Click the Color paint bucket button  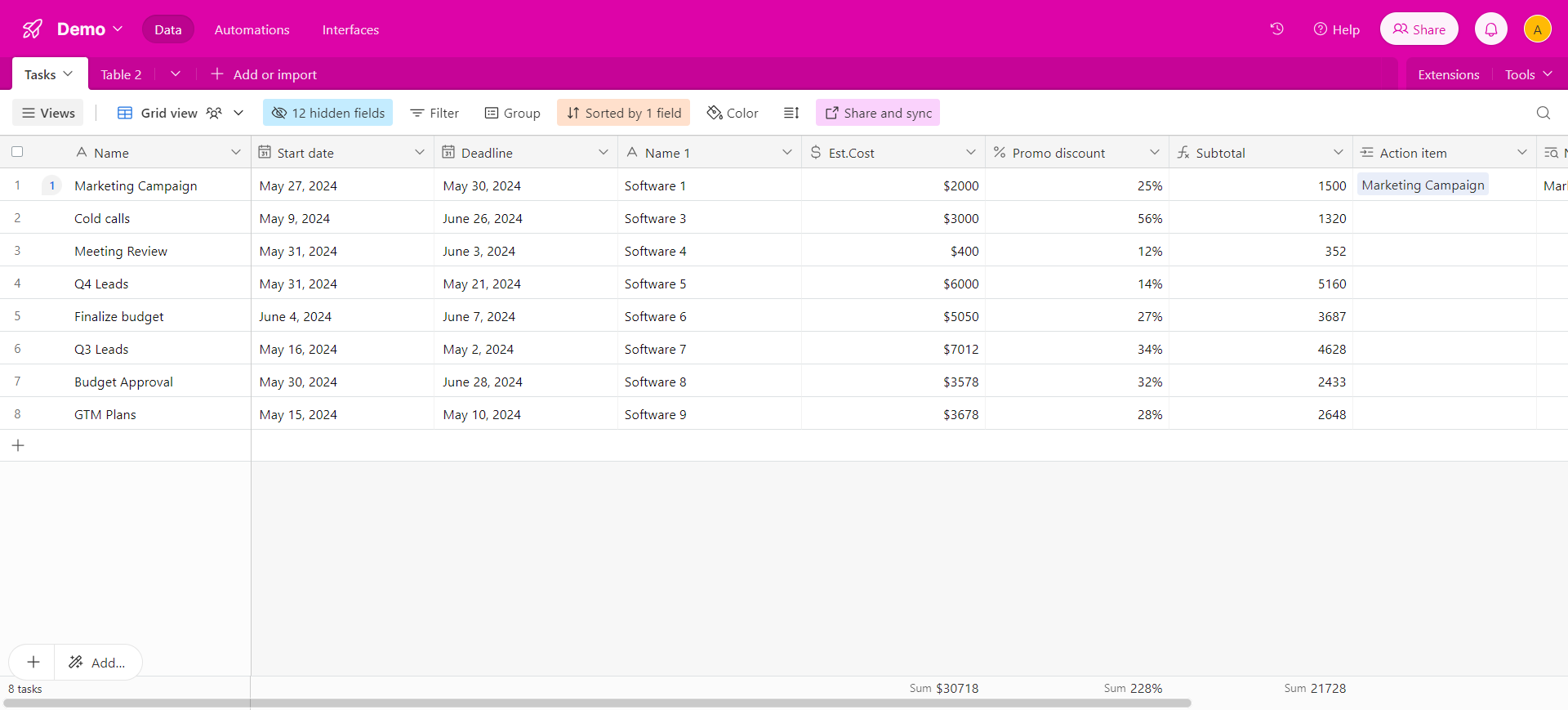click(733, 113)
